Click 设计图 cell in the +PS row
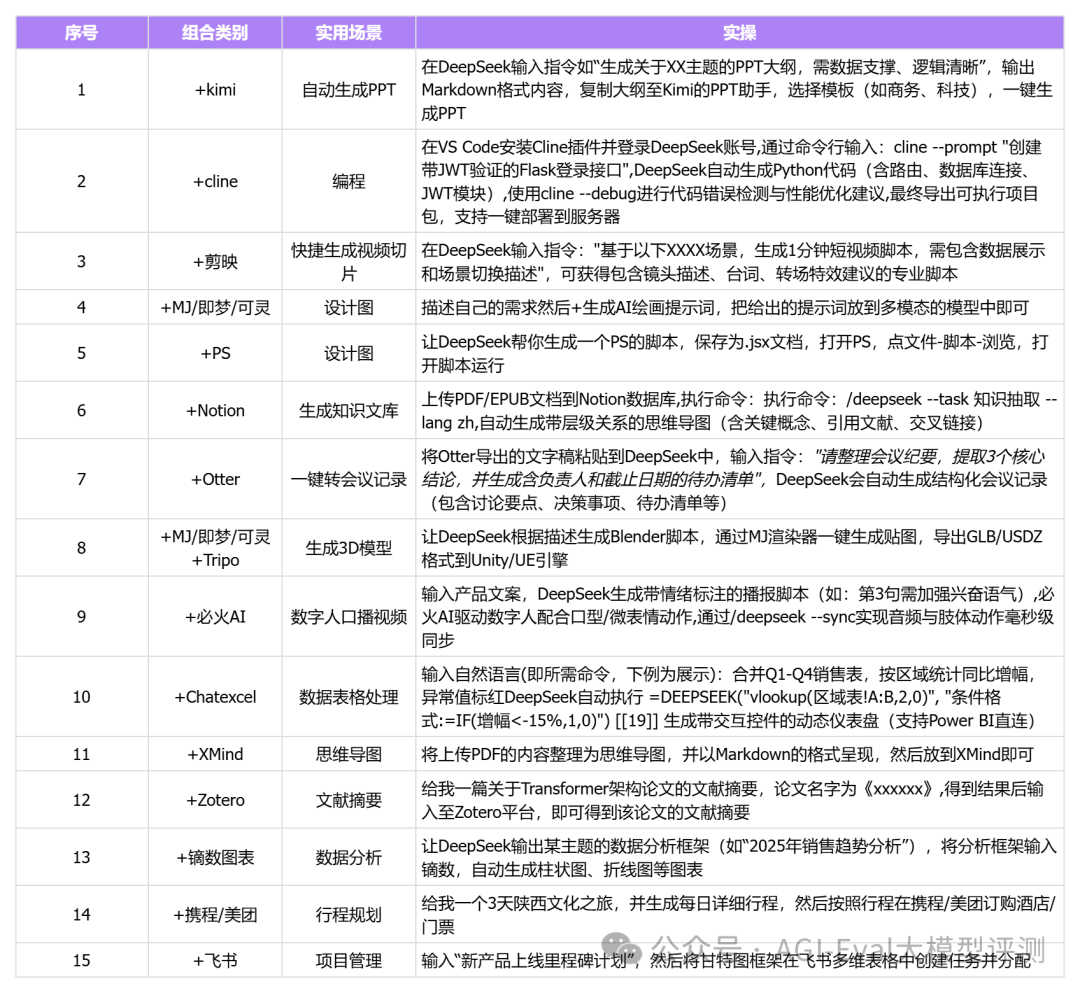 click(349, 353)
